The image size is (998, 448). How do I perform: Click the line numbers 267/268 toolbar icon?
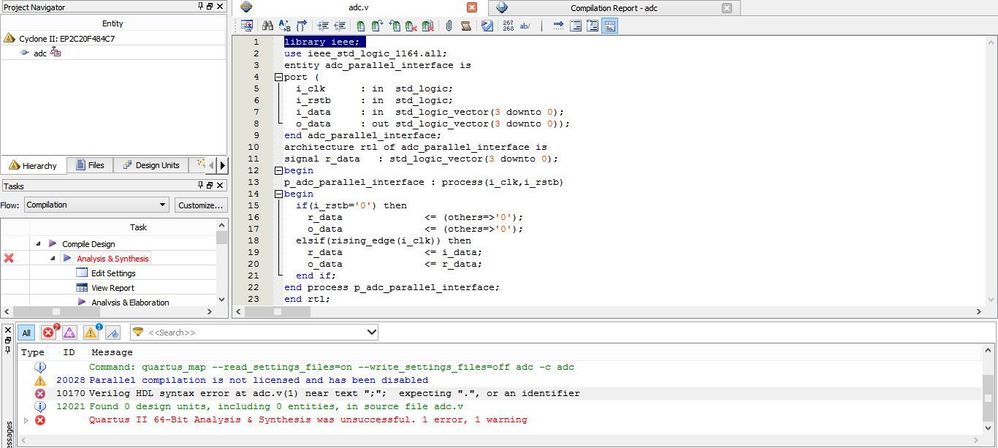507,25
